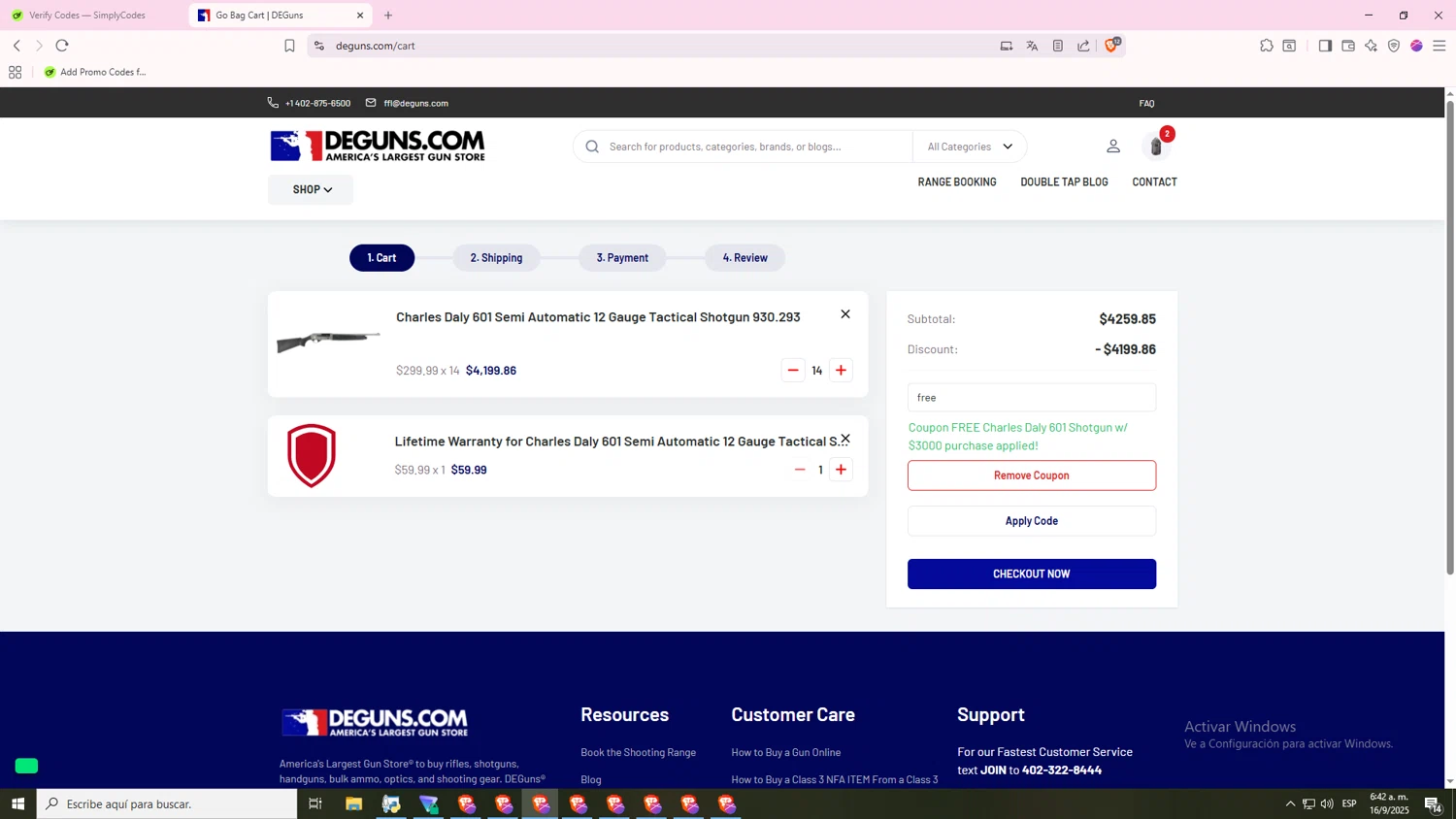Open DOUBLE TAP BLOG menu item

click(x=1064, y=182)
